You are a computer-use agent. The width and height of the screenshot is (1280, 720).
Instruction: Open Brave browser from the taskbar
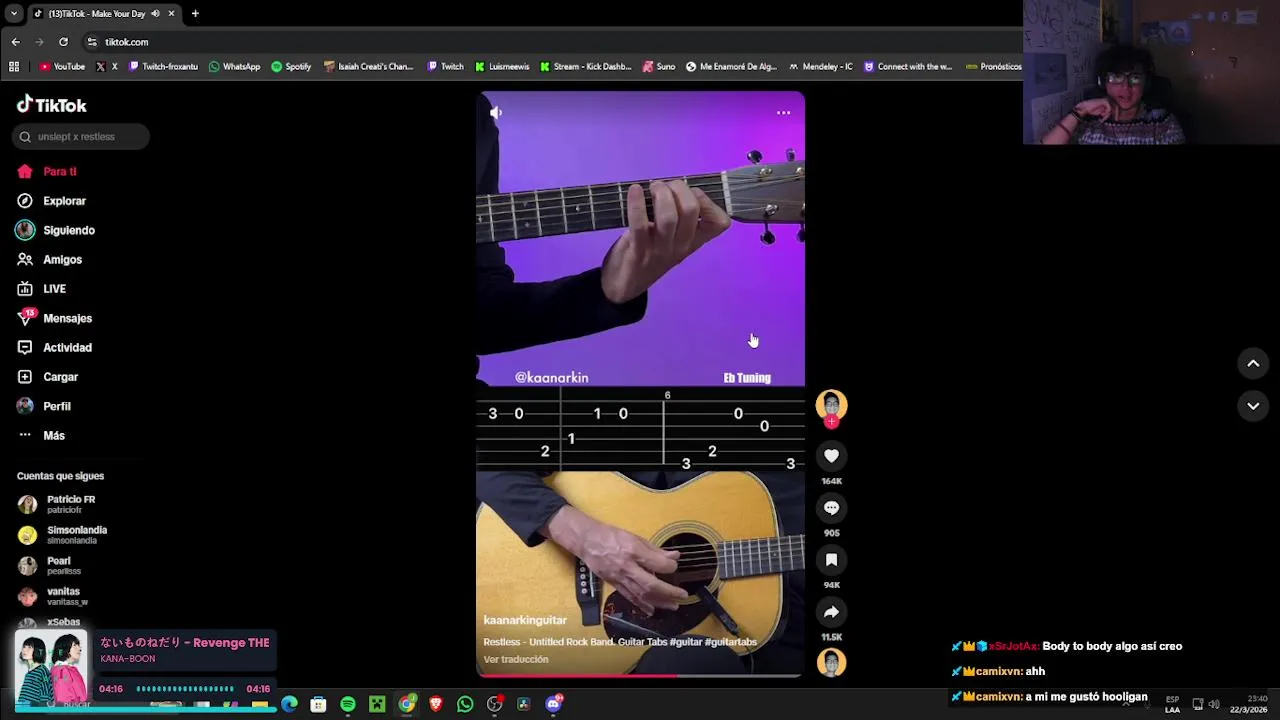(436, 704)
